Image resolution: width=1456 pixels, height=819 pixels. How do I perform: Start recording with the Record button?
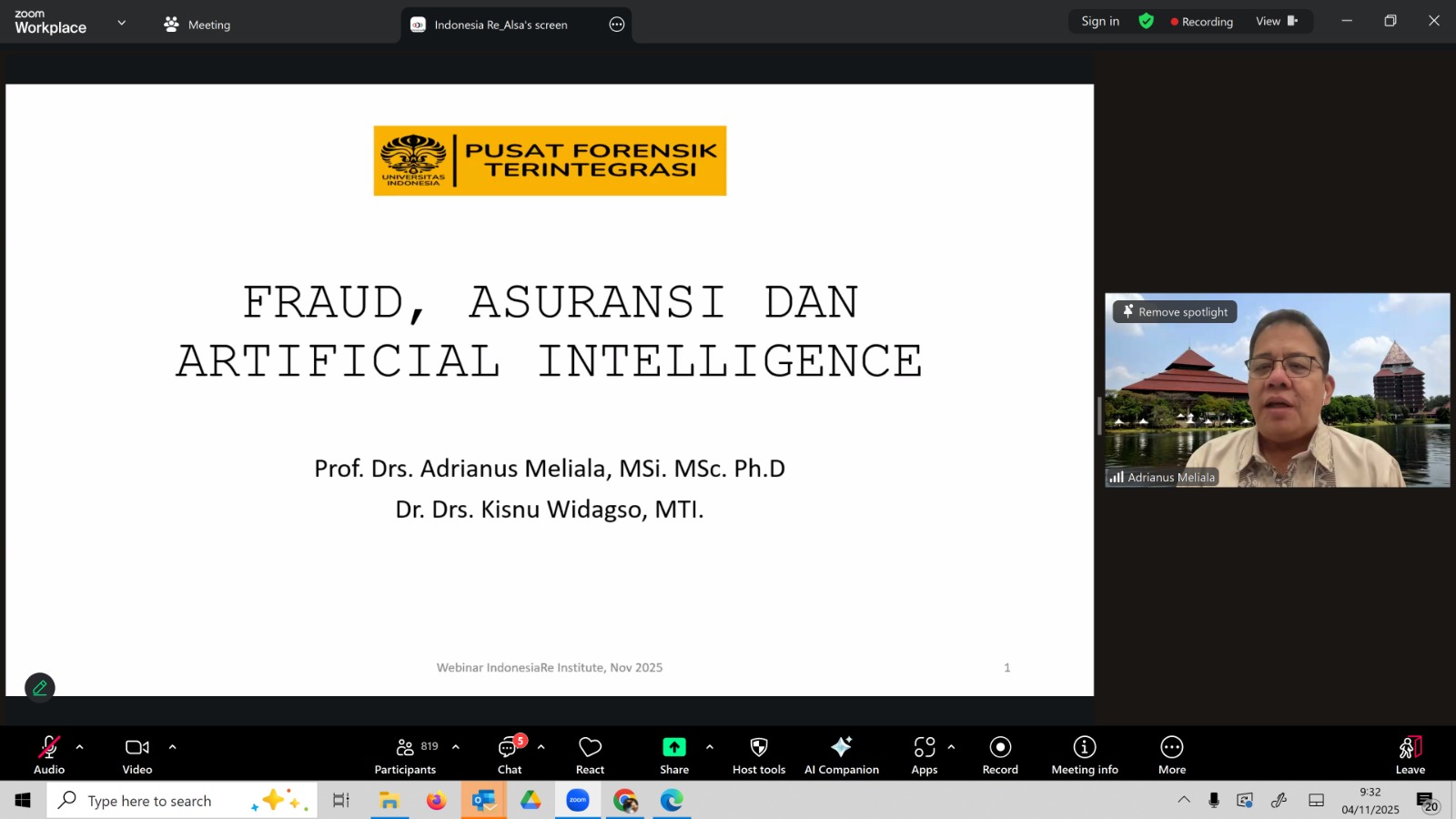1000,754
